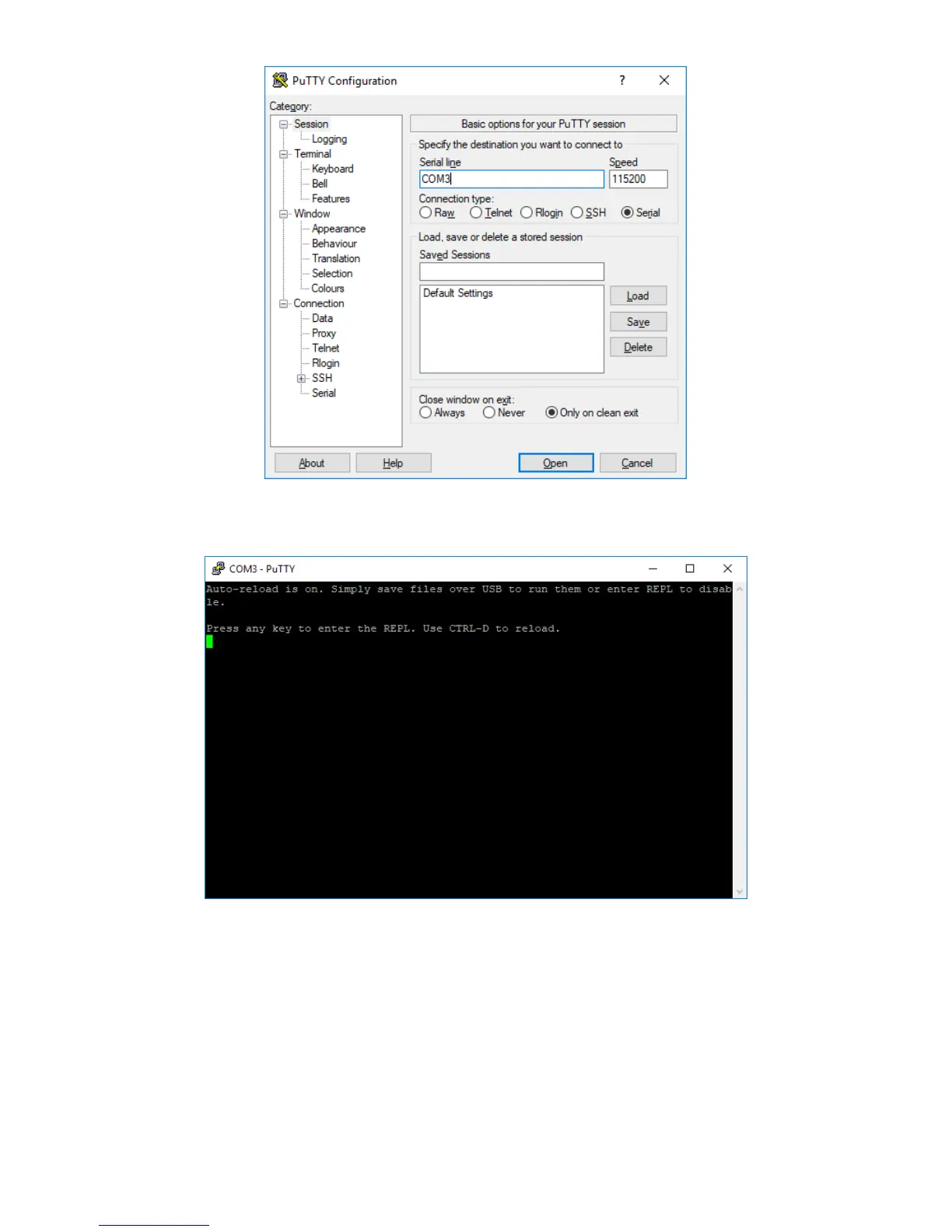The height and width of the screenshot is (1232, 952).
Task: Open the Colours settings category
Action: pyautogui.click(x=327, y=289)
